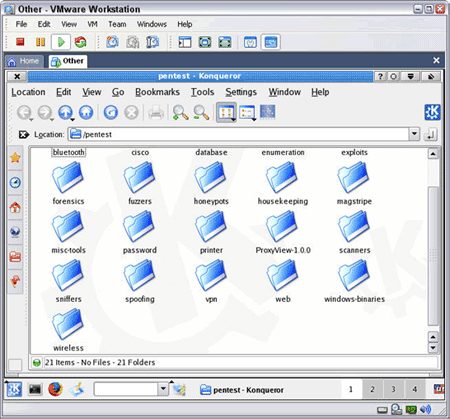Suspend the VM with the pause icon
Viewport: 450px width, 419px height.
(x=40, y=42)
